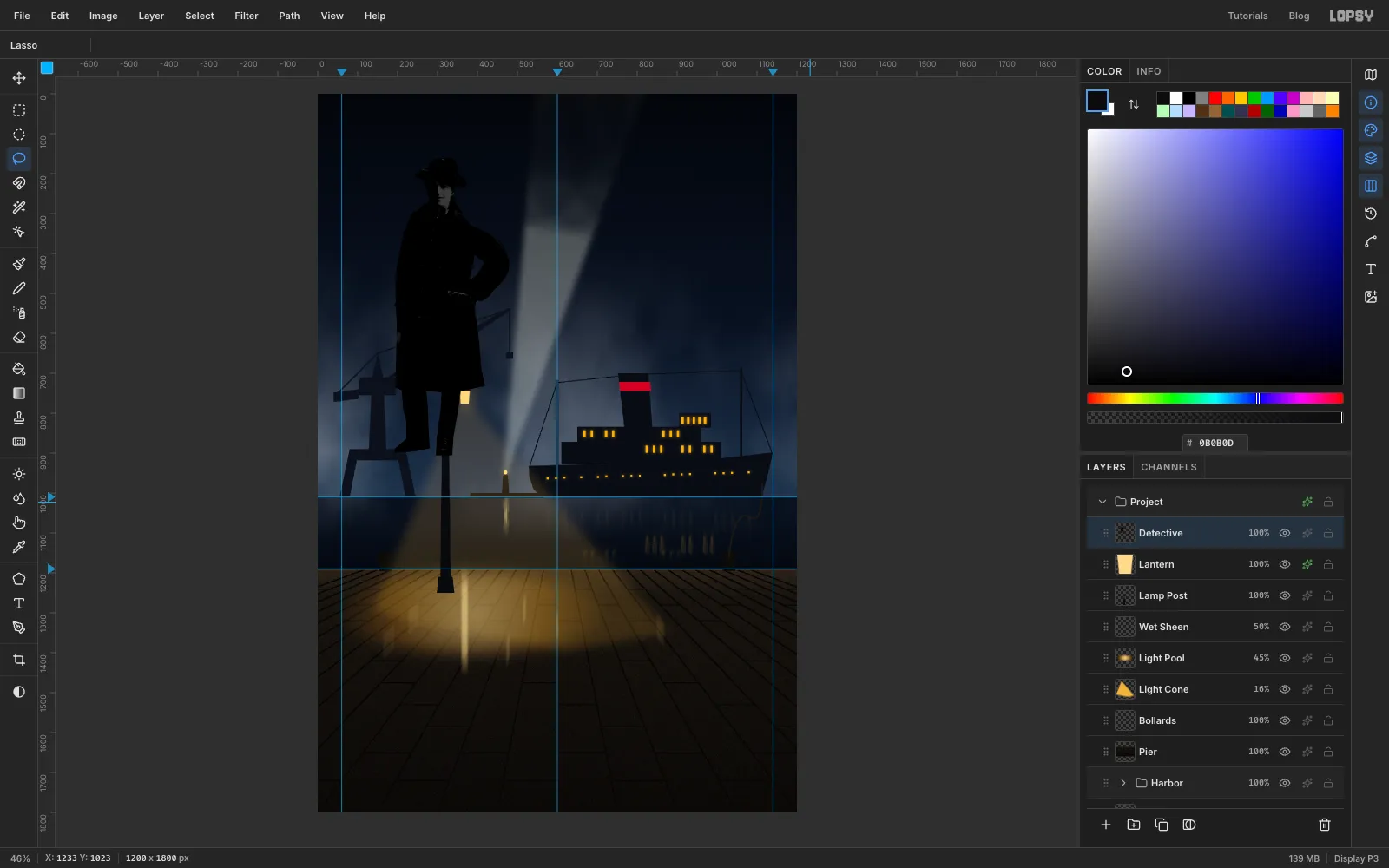The image size is (1389, 868).
Task: Select the Pencil tool
Action: click(x=19, y=288)
